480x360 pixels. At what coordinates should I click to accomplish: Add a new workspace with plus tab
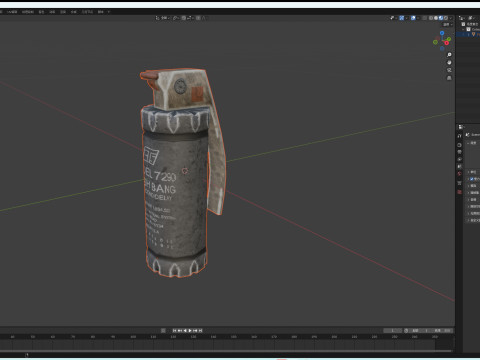109,12
